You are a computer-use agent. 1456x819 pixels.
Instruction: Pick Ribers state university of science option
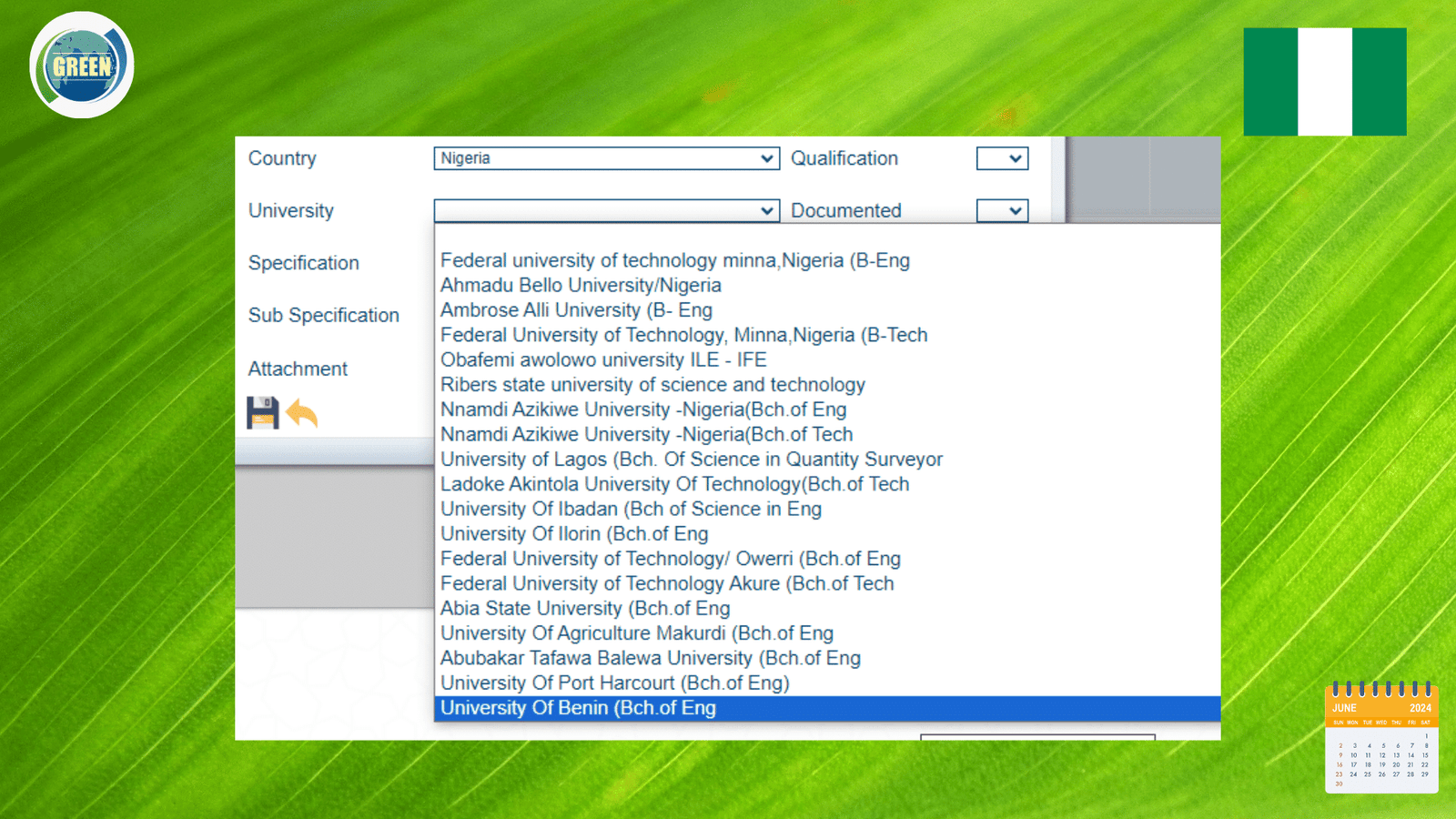point(652,385)
